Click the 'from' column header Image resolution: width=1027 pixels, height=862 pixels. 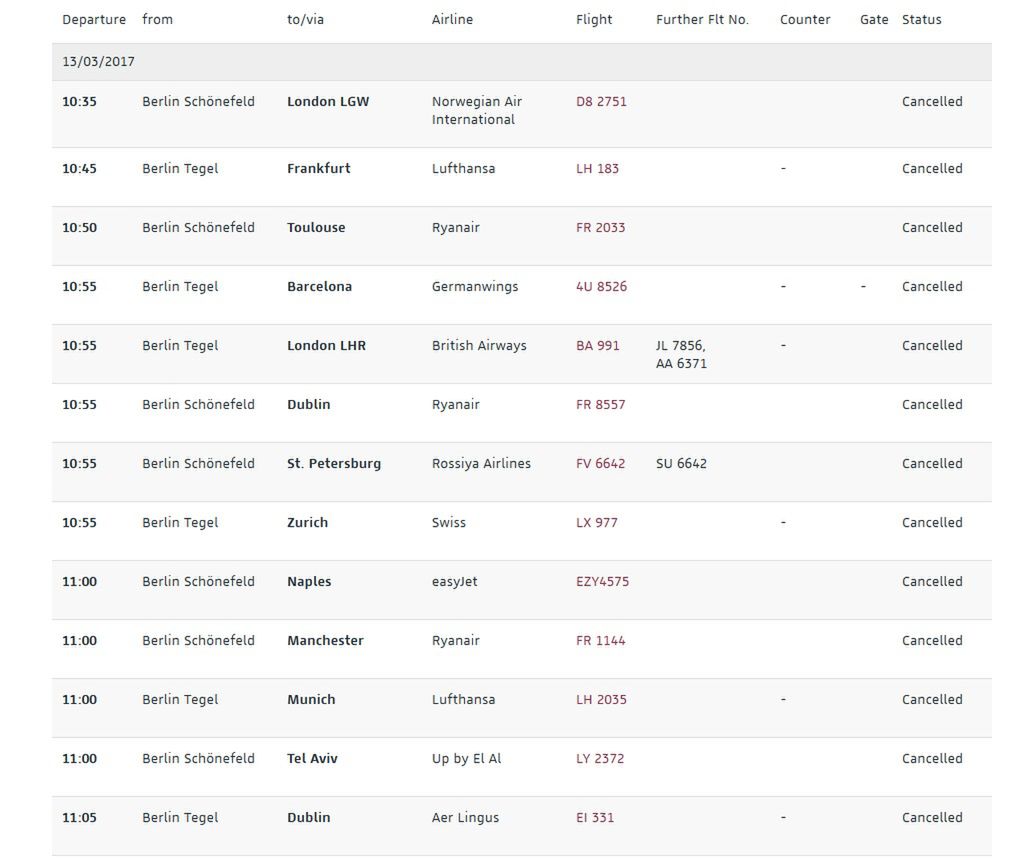pyautogui.click(x=157, y=19)
